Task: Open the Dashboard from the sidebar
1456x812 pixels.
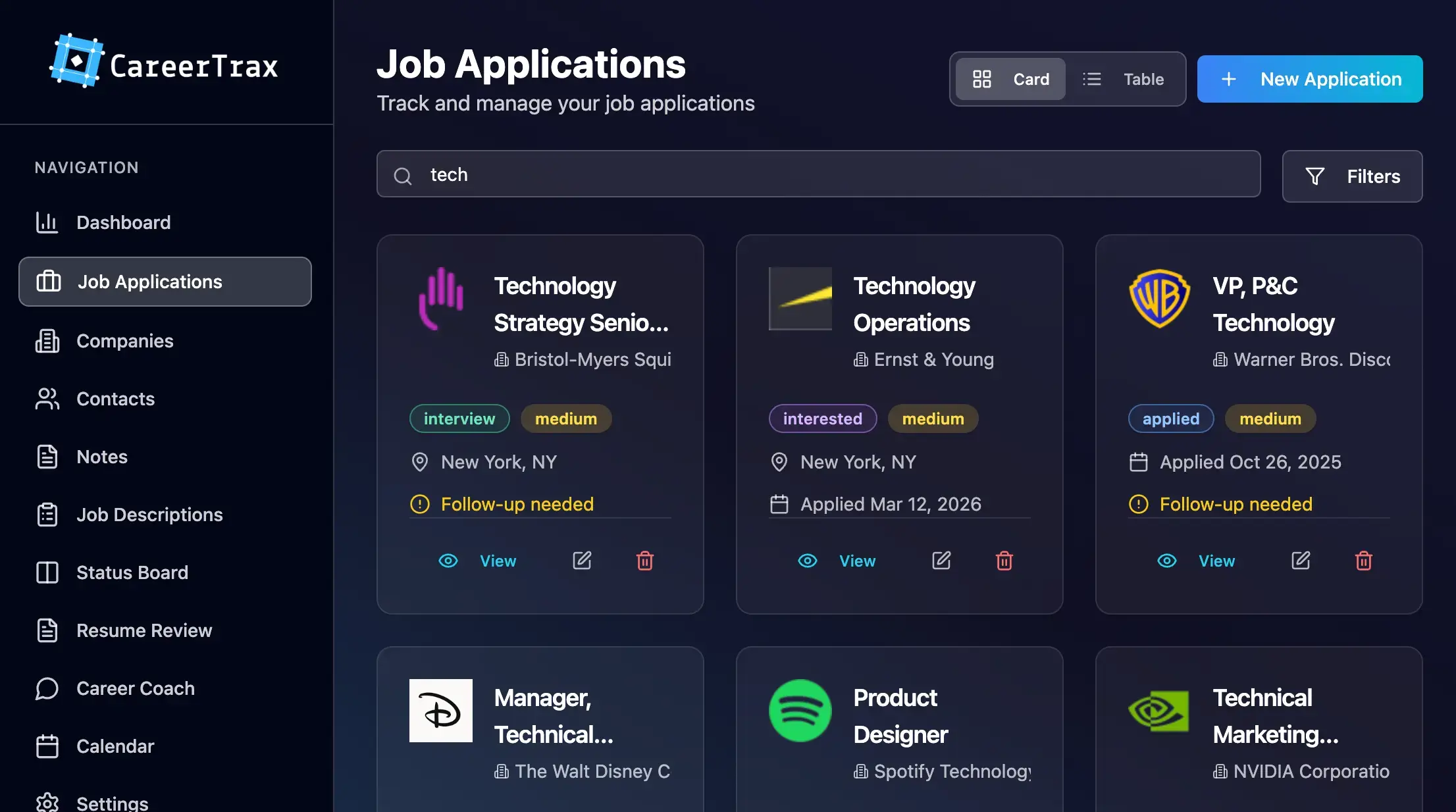Action: coord(123,222)
